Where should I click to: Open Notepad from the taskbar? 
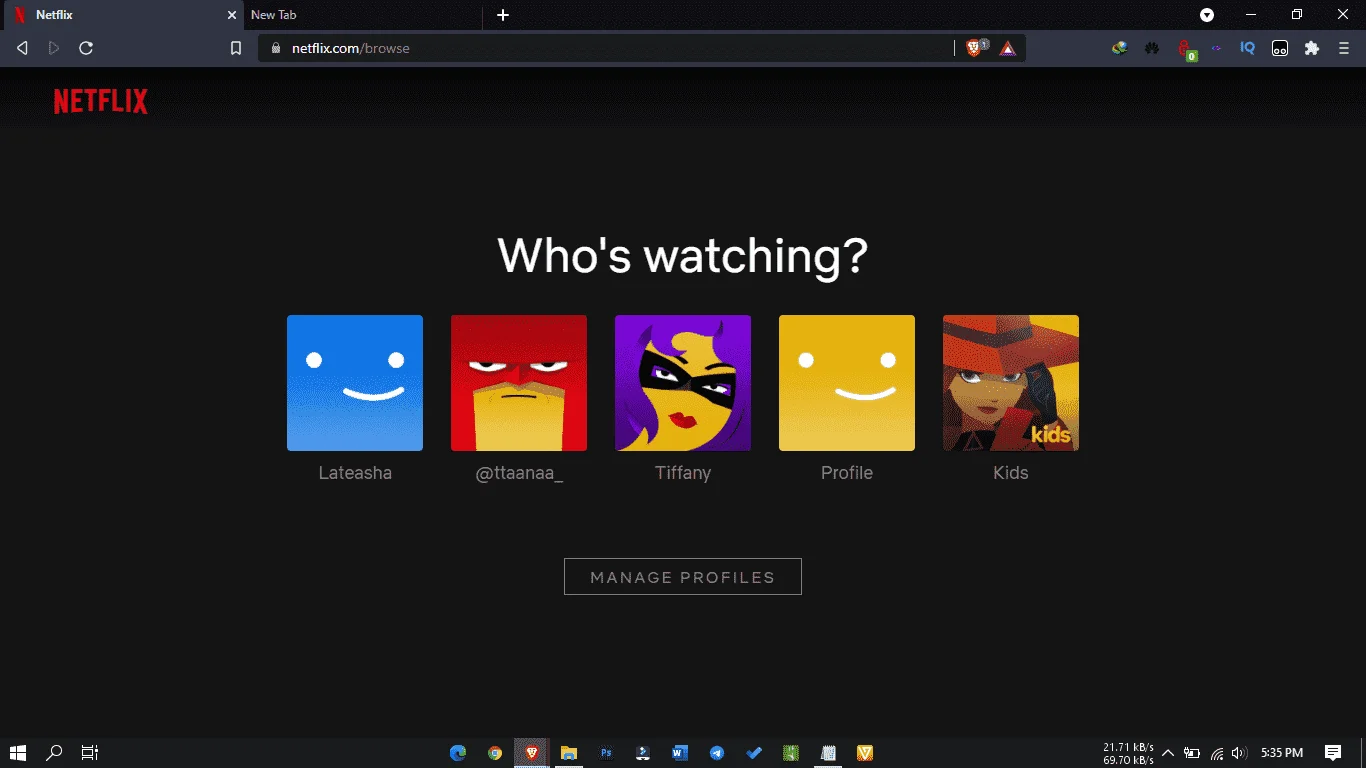pyautogui.click(x=828, y=753)
